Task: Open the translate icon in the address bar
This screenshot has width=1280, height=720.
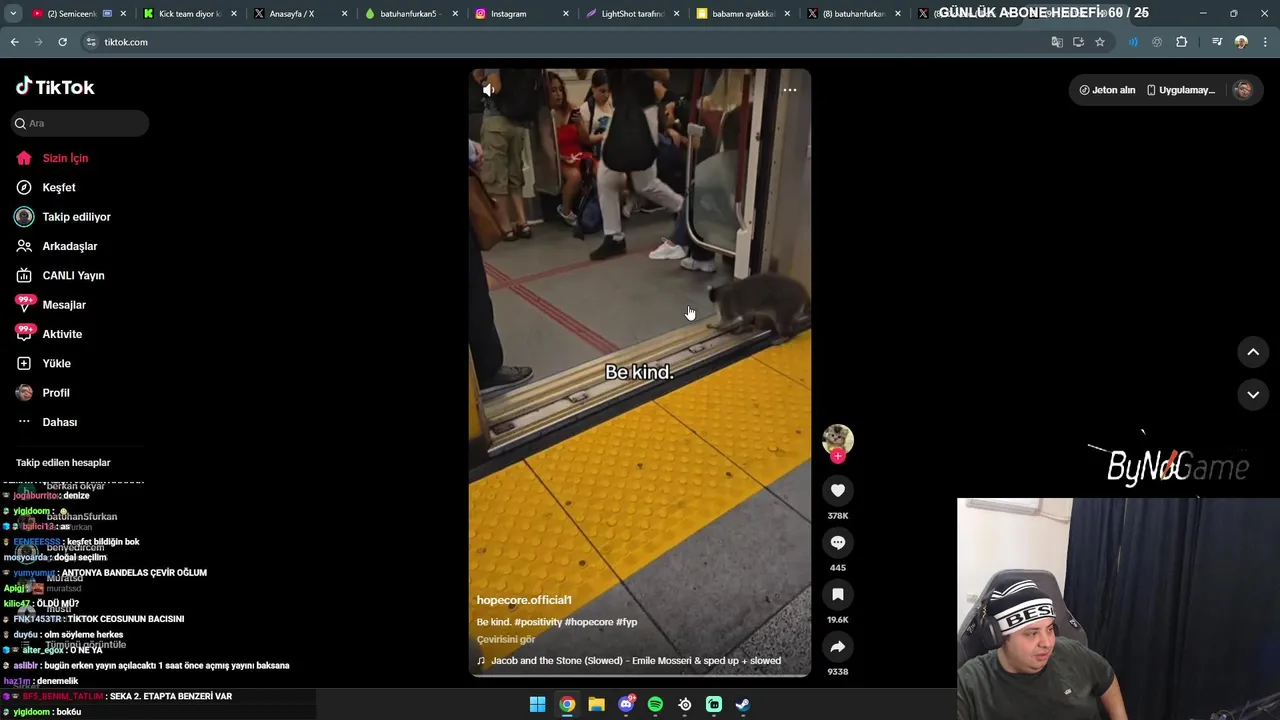Action: coord(1057,42)
